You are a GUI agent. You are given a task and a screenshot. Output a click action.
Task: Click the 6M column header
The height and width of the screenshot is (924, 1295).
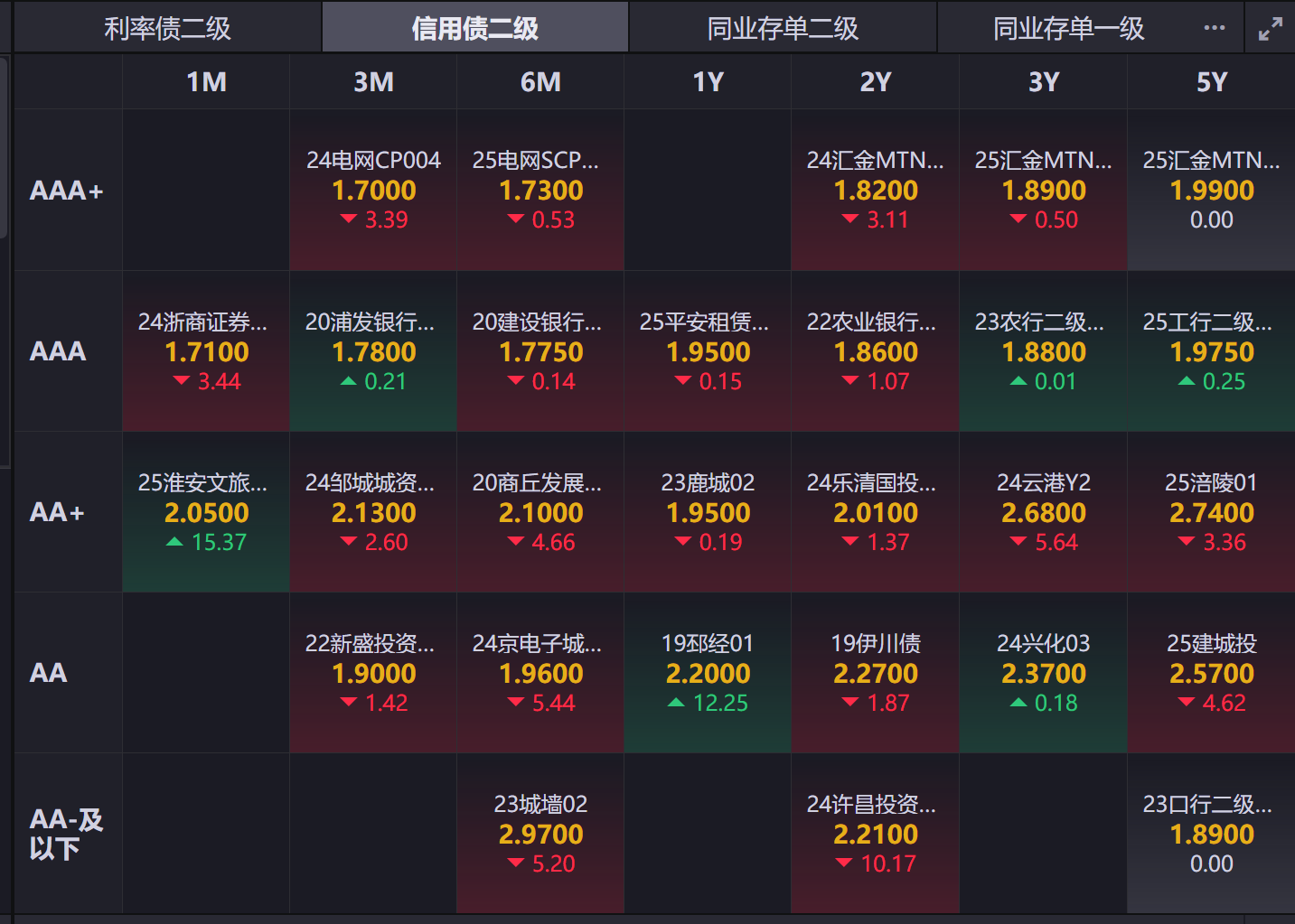pyautogui.click(x=540, y=82)
